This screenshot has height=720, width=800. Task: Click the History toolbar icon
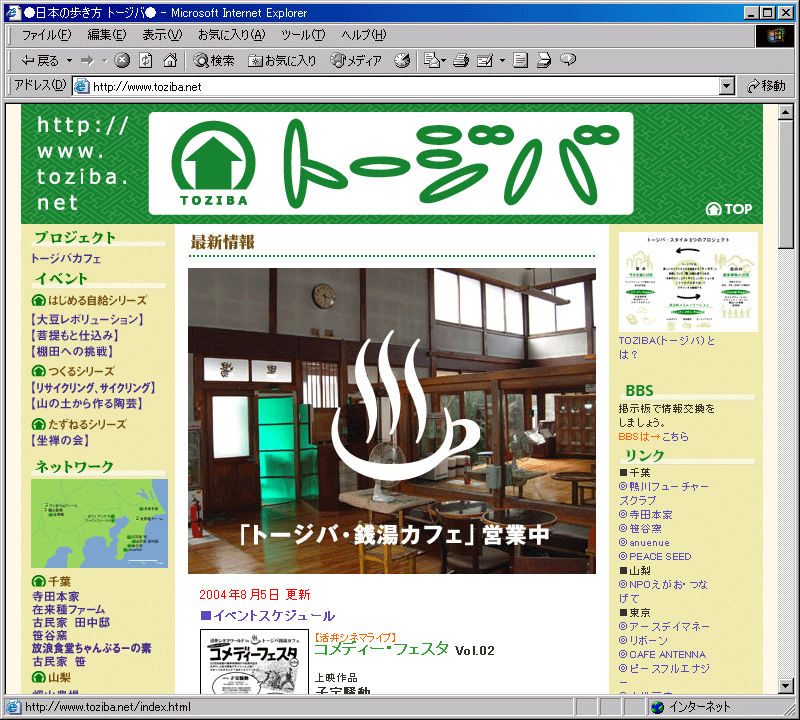tap(402, 60)
